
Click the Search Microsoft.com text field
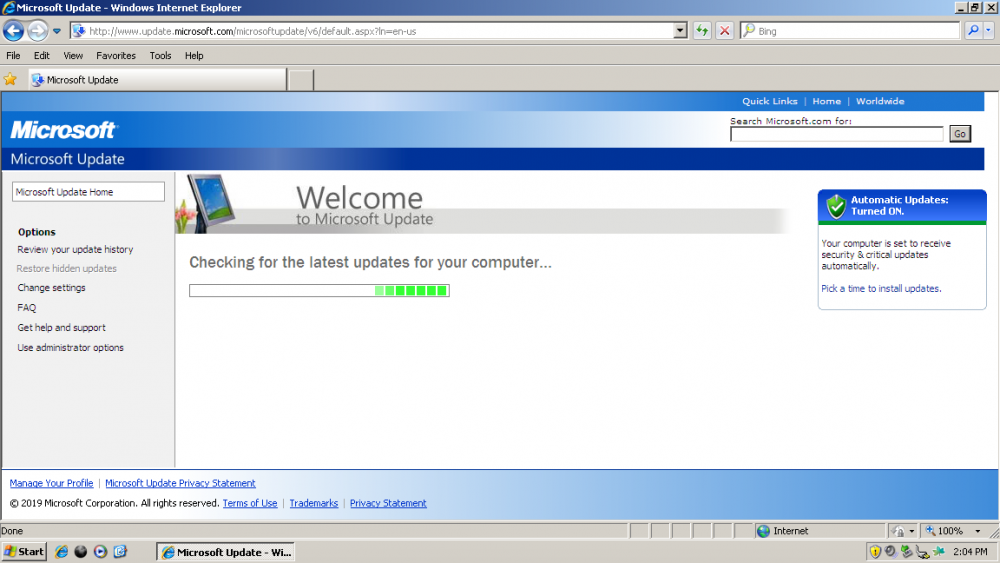(837, 134)
